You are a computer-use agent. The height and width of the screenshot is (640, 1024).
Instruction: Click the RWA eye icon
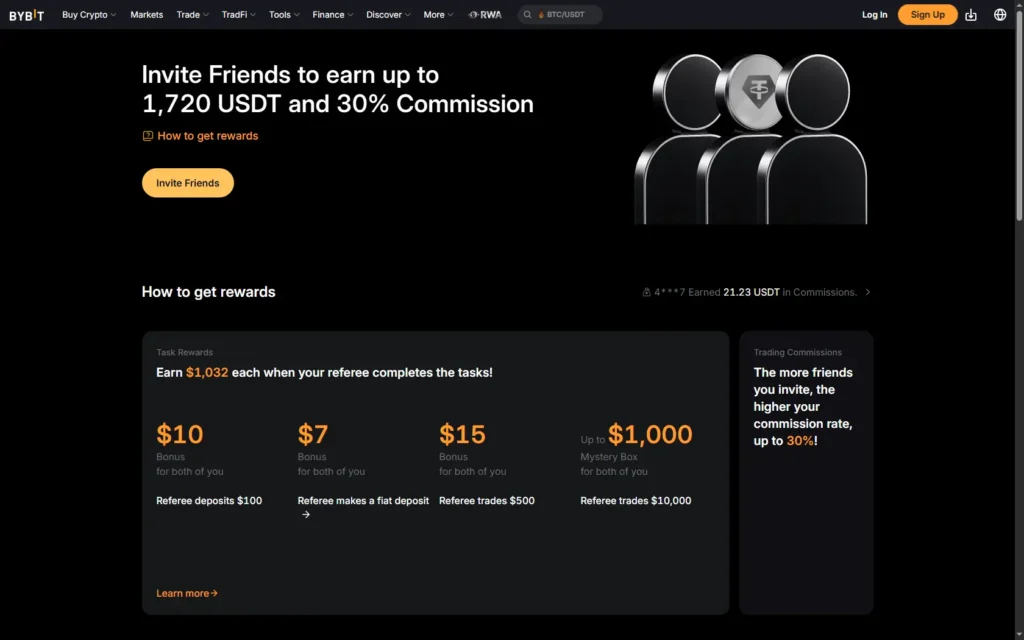[473, 14]
